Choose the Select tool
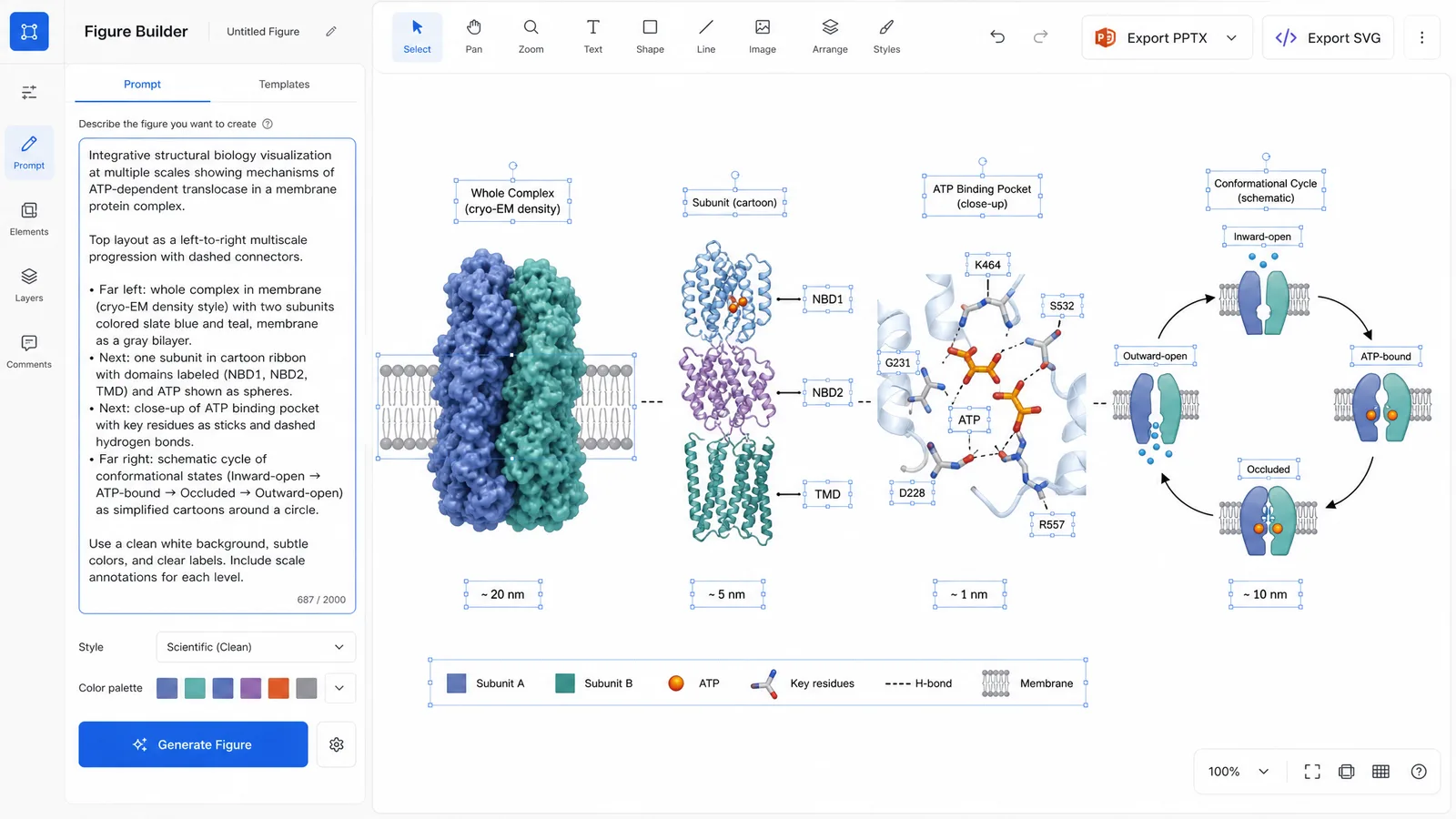1456x819 pixels. (417, 37)
